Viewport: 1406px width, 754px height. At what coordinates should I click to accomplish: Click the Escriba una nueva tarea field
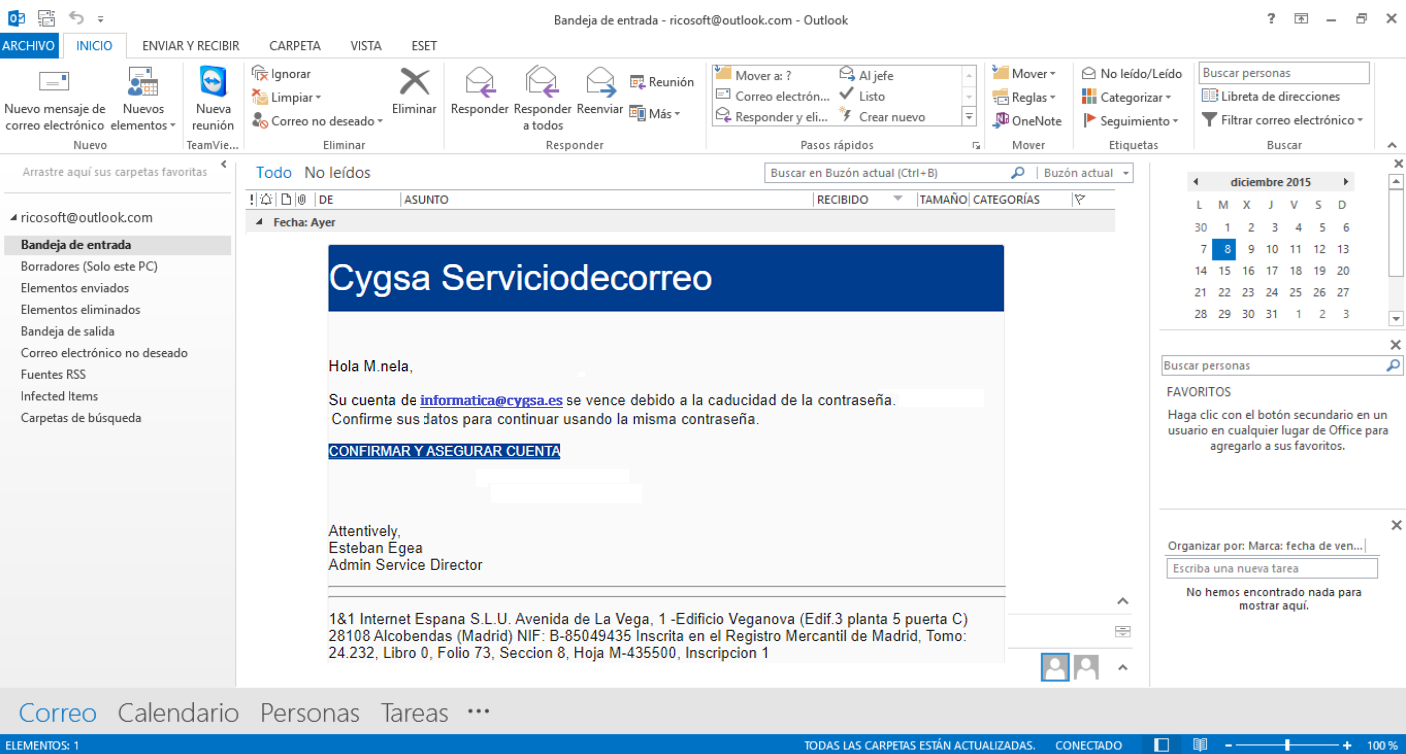[1271, 568]
